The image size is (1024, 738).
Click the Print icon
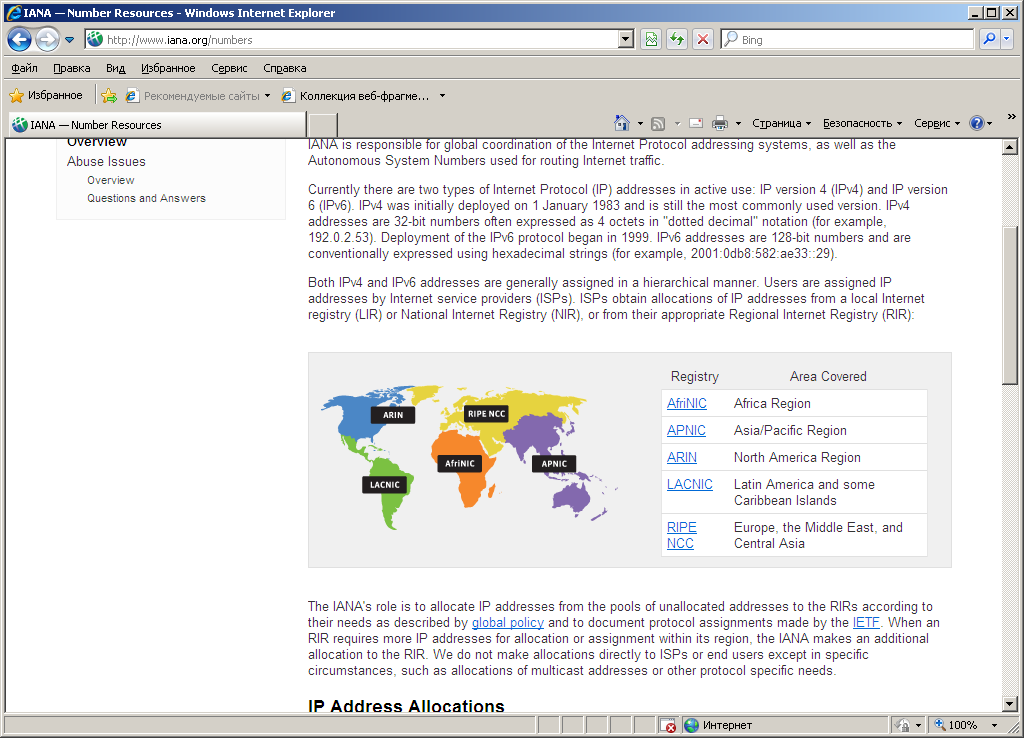tap(720, 123)
